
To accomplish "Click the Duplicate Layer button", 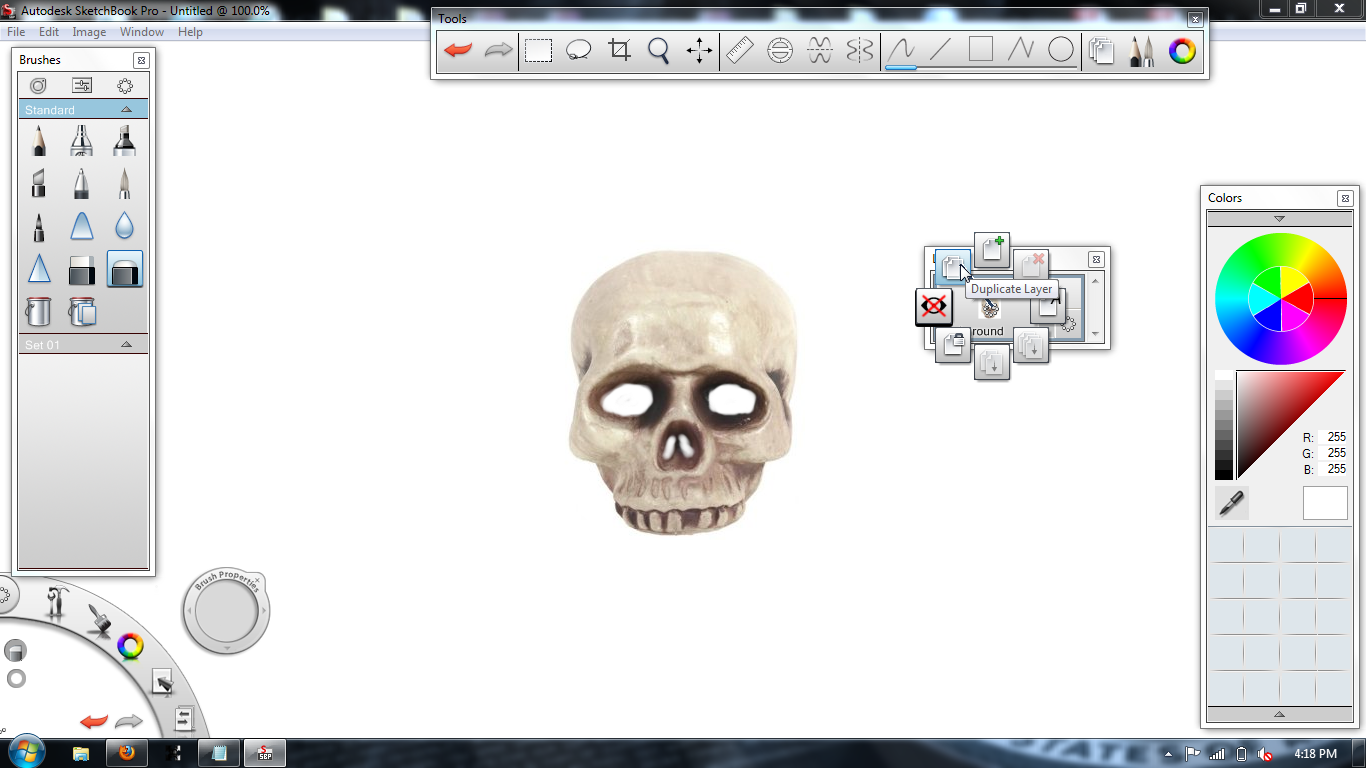I will point(953,266).
